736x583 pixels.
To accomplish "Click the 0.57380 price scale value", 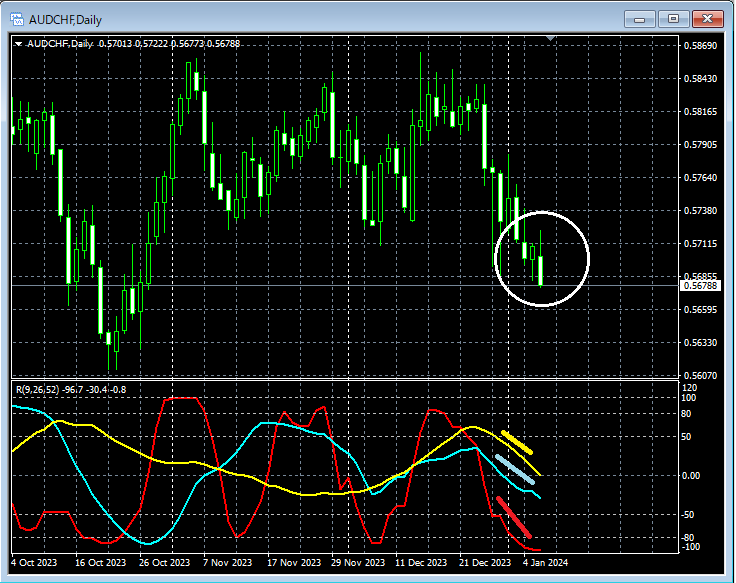I will tap(700, 211).
